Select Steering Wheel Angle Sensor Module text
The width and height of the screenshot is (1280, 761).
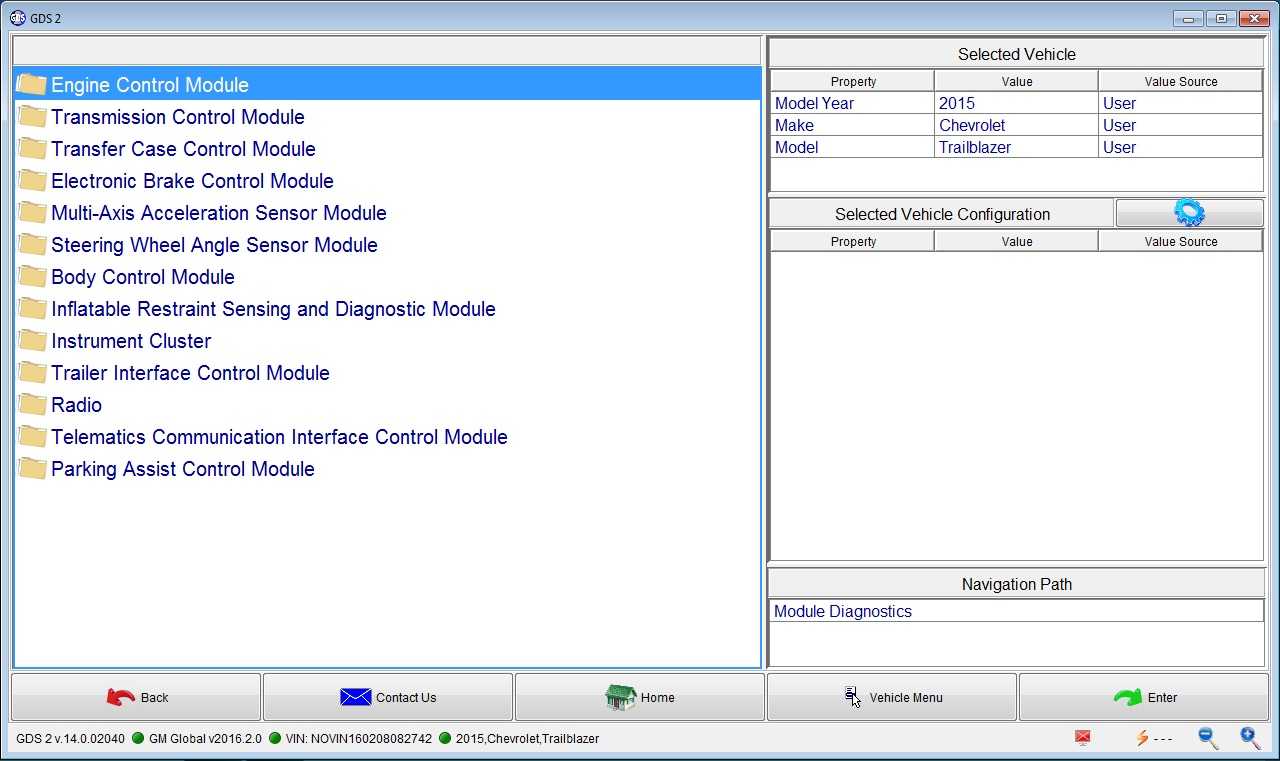point(214,245)
